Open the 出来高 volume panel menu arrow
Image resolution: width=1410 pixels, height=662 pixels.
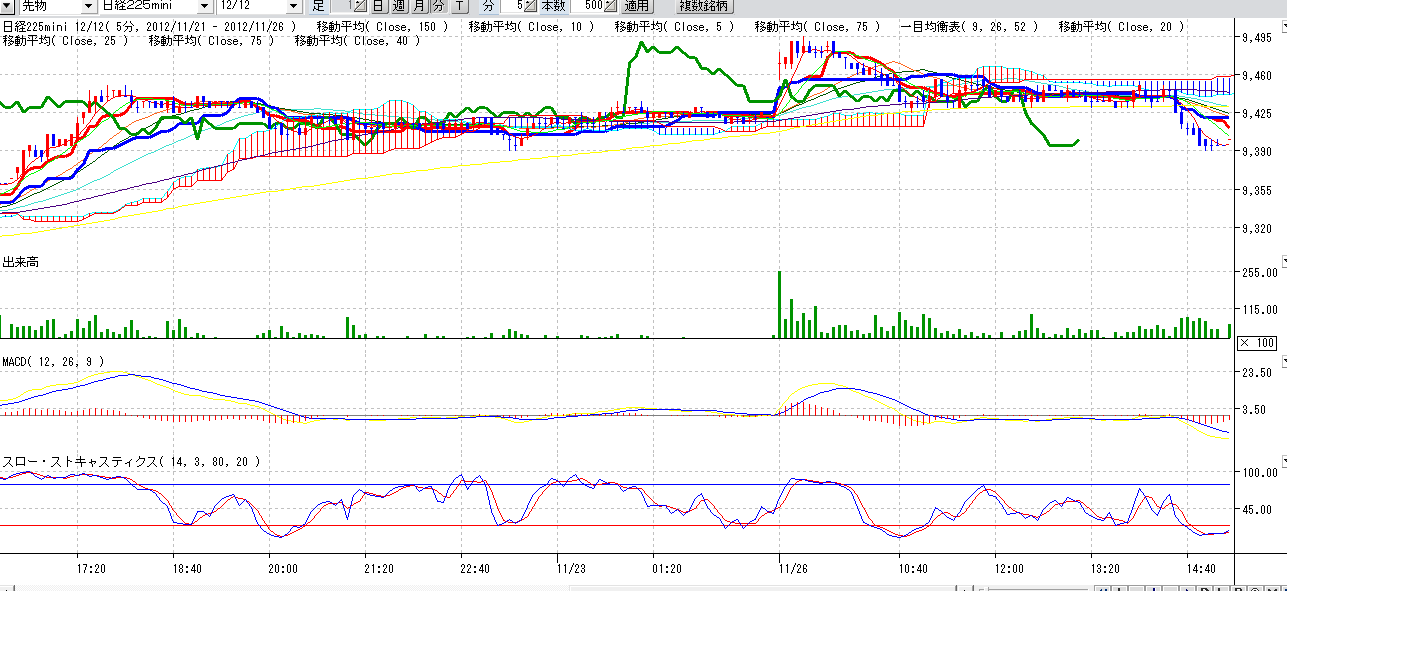point(1285,262)
